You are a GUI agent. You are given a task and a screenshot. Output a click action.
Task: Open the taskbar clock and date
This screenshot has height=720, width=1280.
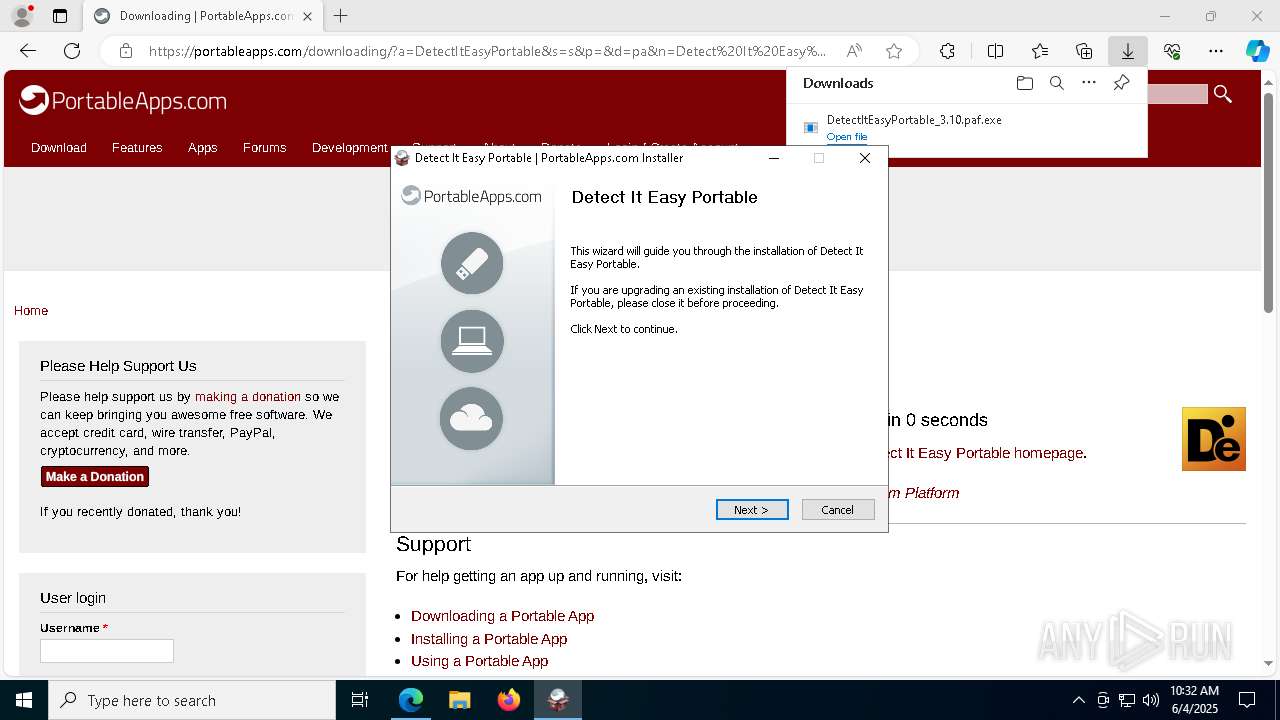pos(1194,700)
